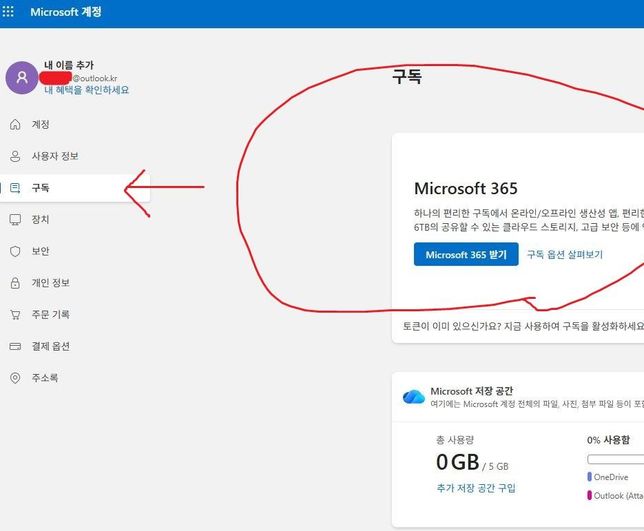Click the Microsoft 계정 header title
Viewport: 644px width, 531px height.
pyautogui.click(x=66, y=11)
